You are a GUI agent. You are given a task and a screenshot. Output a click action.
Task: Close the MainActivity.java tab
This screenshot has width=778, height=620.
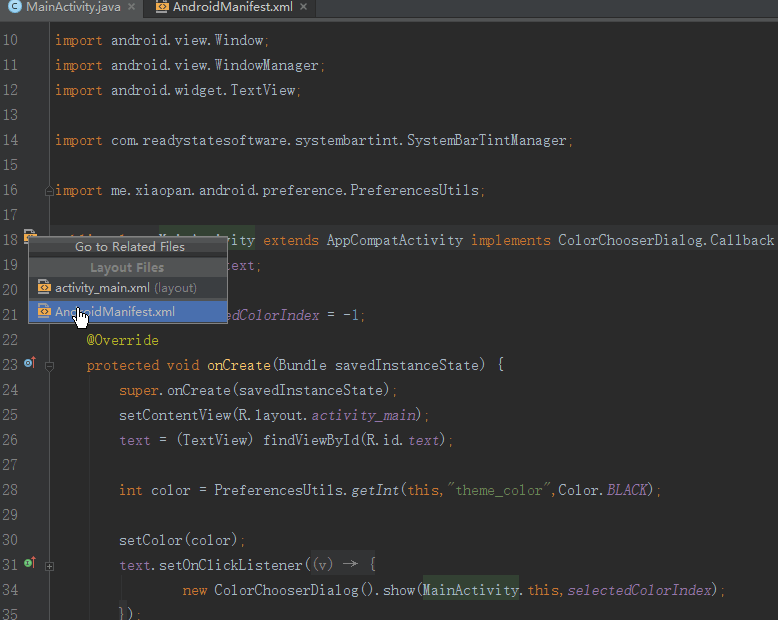click(x=131, y=7)
